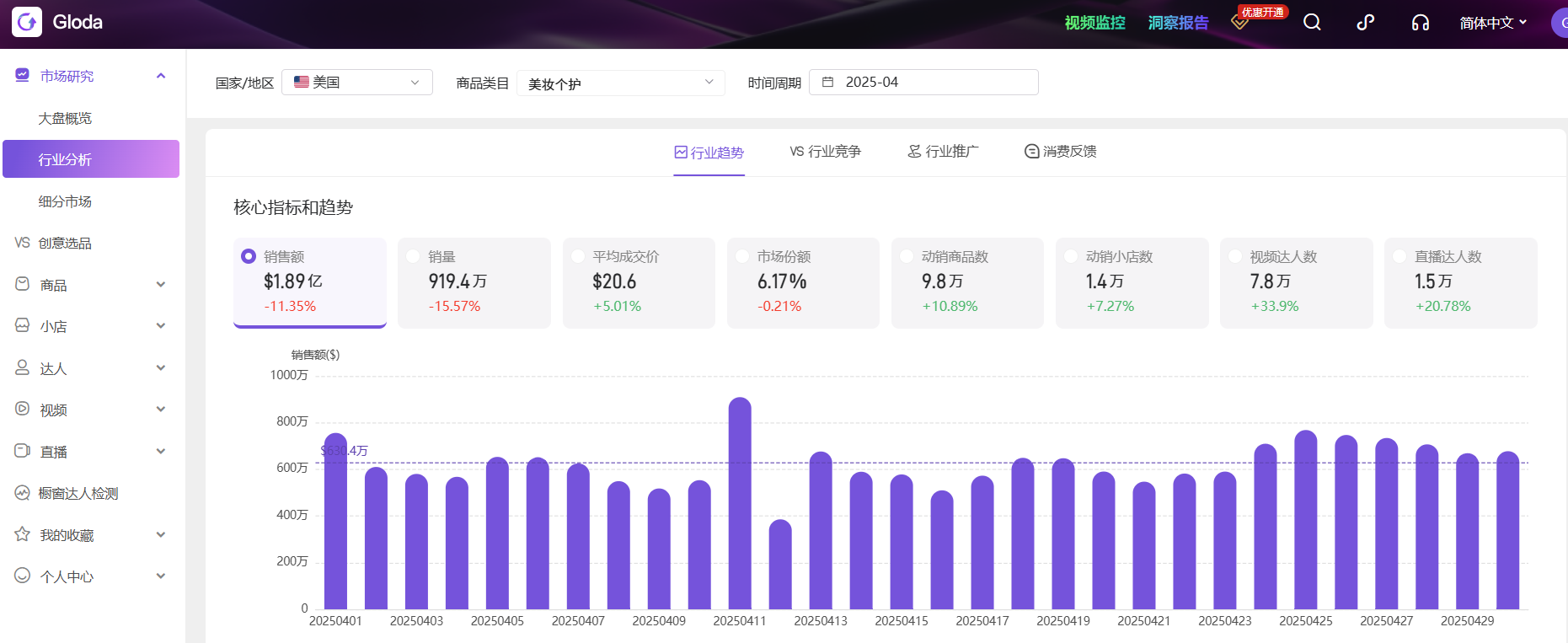
Task: Switch to the 消费反馈 tab
Action: click(1060, 152)
